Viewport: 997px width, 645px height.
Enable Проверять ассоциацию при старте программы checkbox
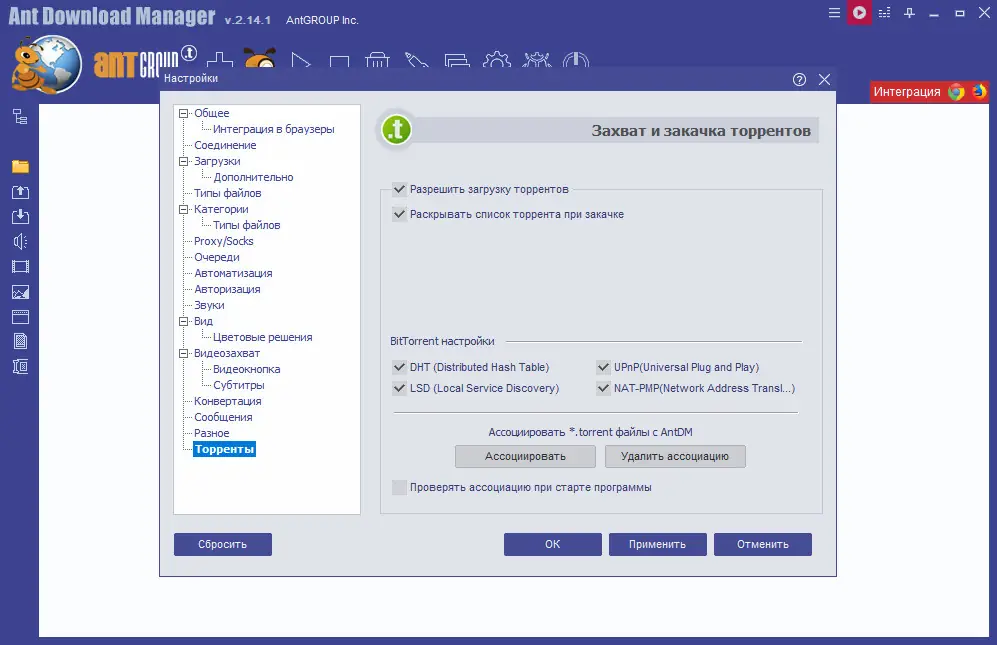(x=399, y=487)
